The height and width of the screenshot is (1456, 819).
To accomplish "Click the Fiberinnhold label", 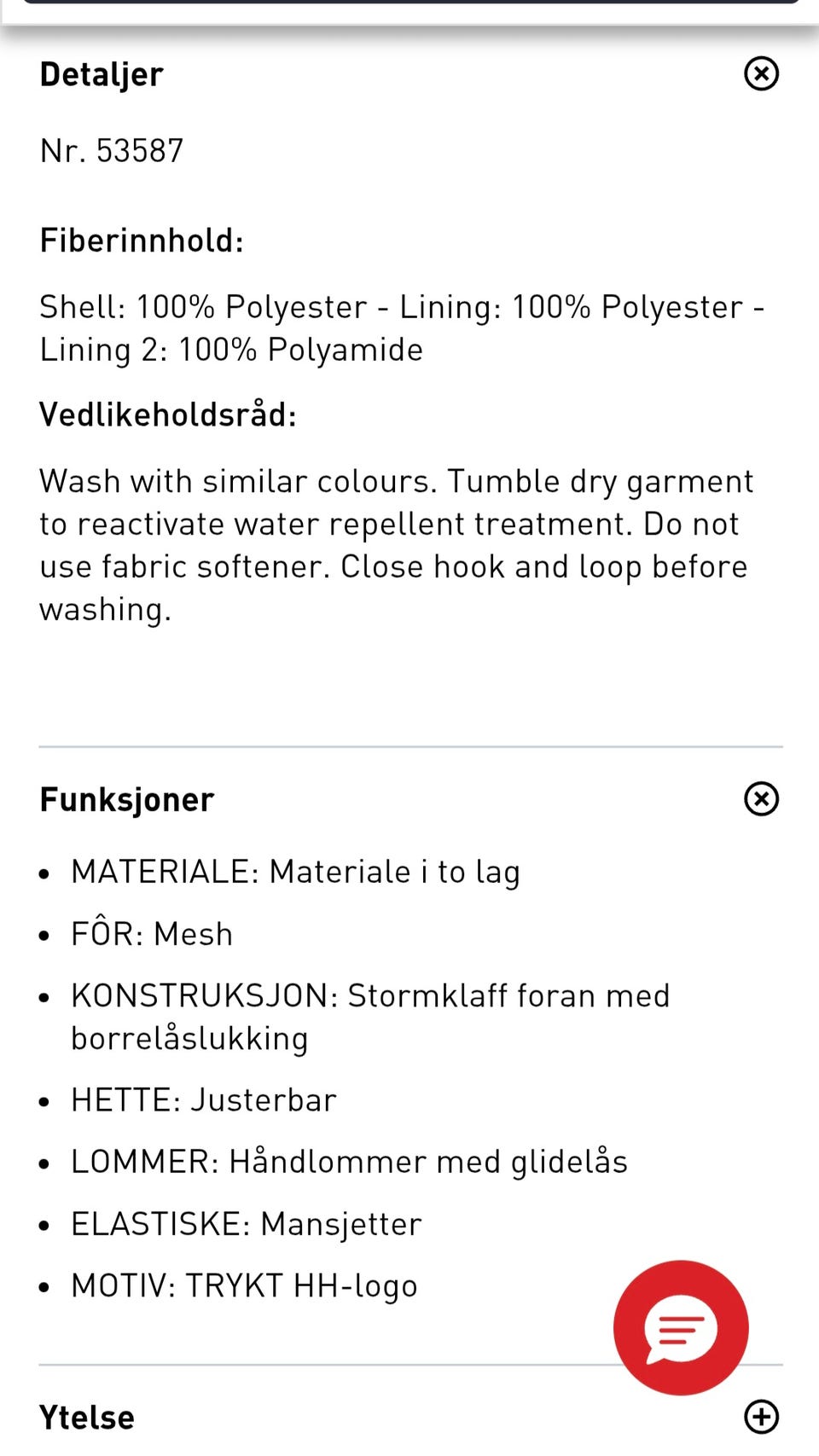I will [142, 241].
